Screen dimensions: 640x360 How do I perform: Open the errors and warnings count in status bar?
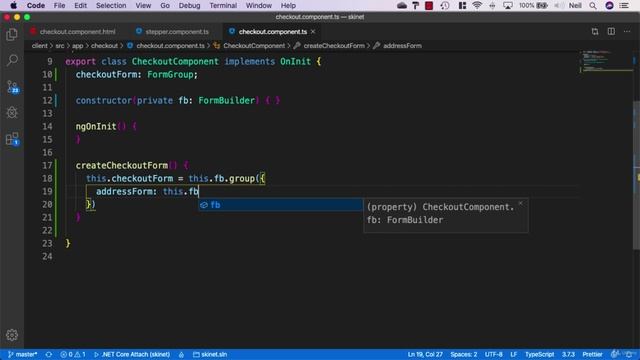click(73, 354)
